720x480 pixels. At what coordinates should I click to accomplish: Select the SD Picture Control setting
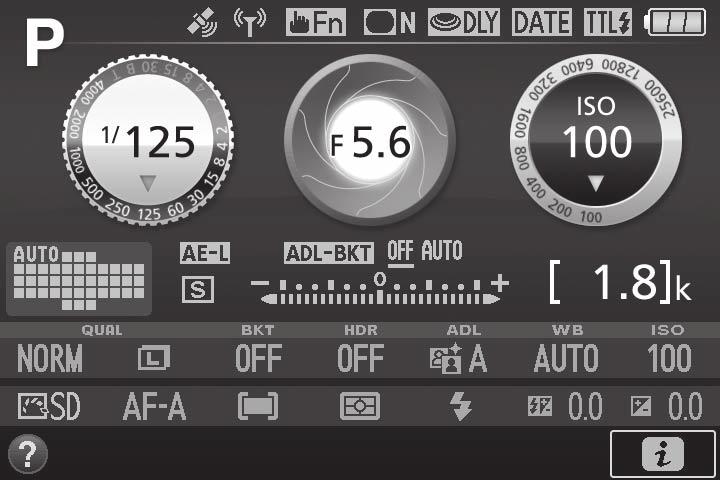[x=49, y=407]
